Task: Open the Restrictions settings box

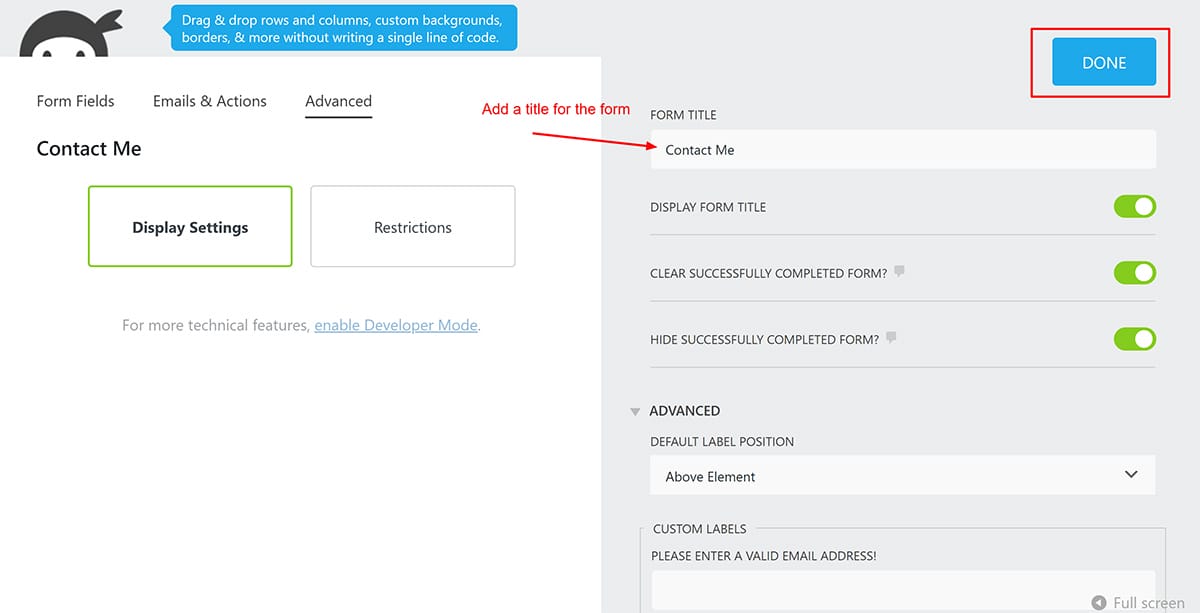Action: tap(412, 227)
